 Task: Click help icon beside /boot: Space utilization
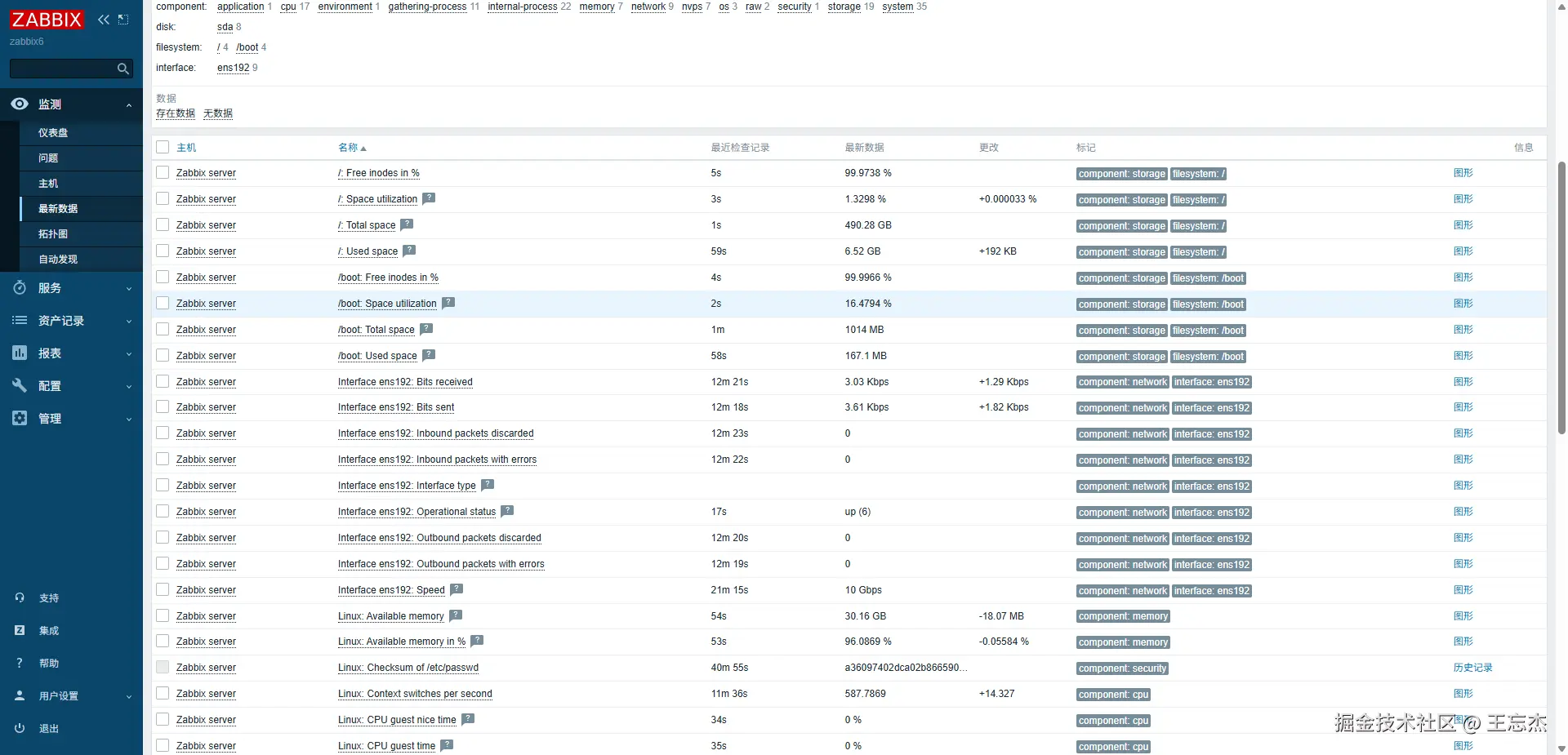tap(448, 303)
